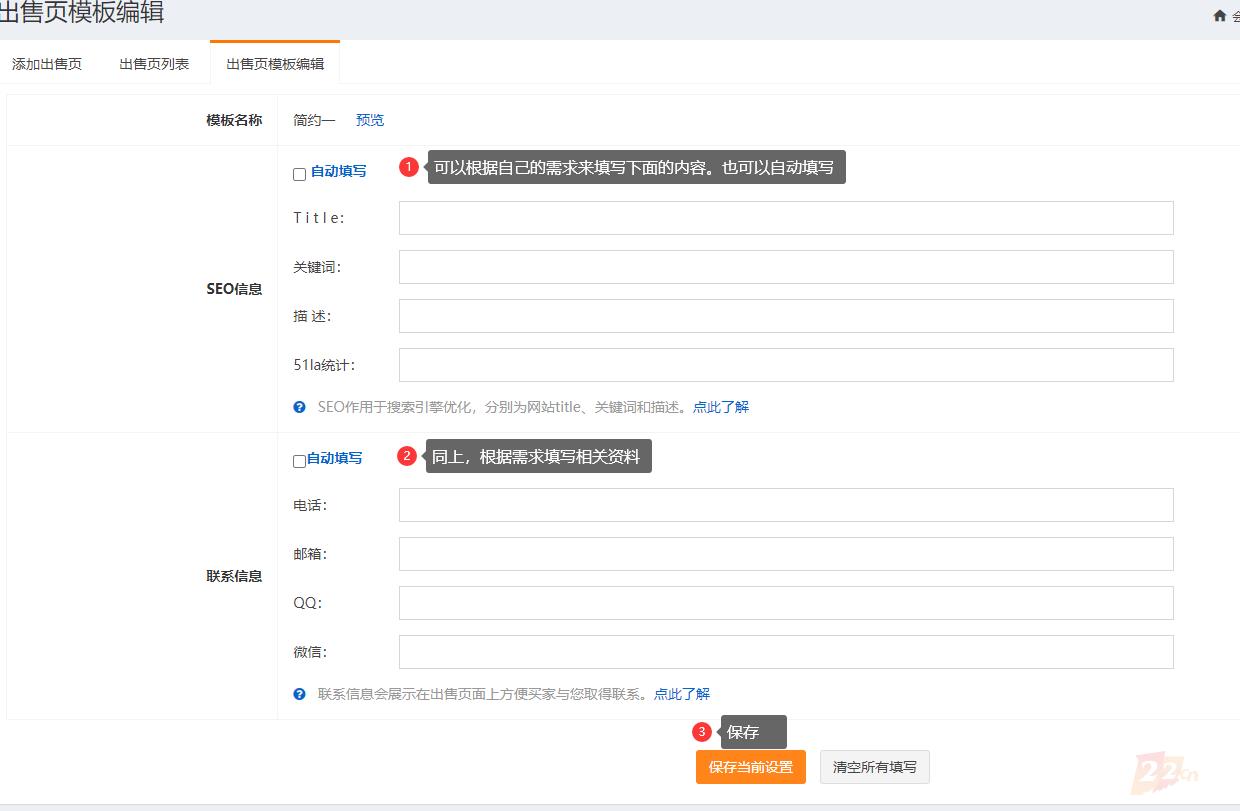1240x811 pixels.
Task: Enable auto-fill checkbox for SEO信息
Action: point(299,174)
